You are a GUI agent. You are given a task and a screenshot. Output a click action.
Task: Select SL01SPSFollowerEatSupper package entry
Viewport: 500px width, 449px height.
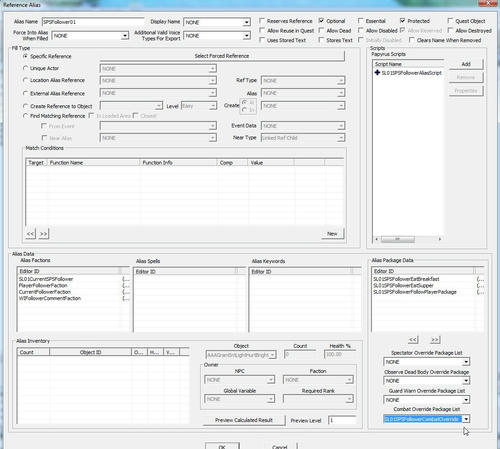point(403,286)
